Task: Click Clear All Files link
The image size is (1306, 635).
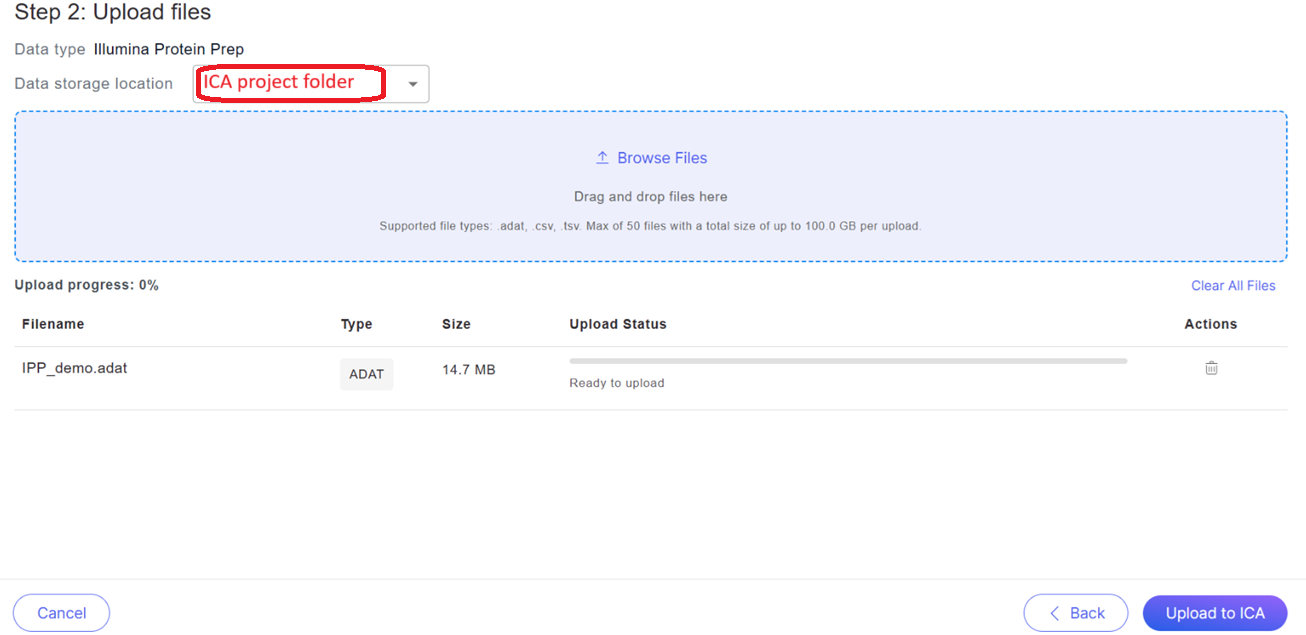Action: (x=1233, y=286)
